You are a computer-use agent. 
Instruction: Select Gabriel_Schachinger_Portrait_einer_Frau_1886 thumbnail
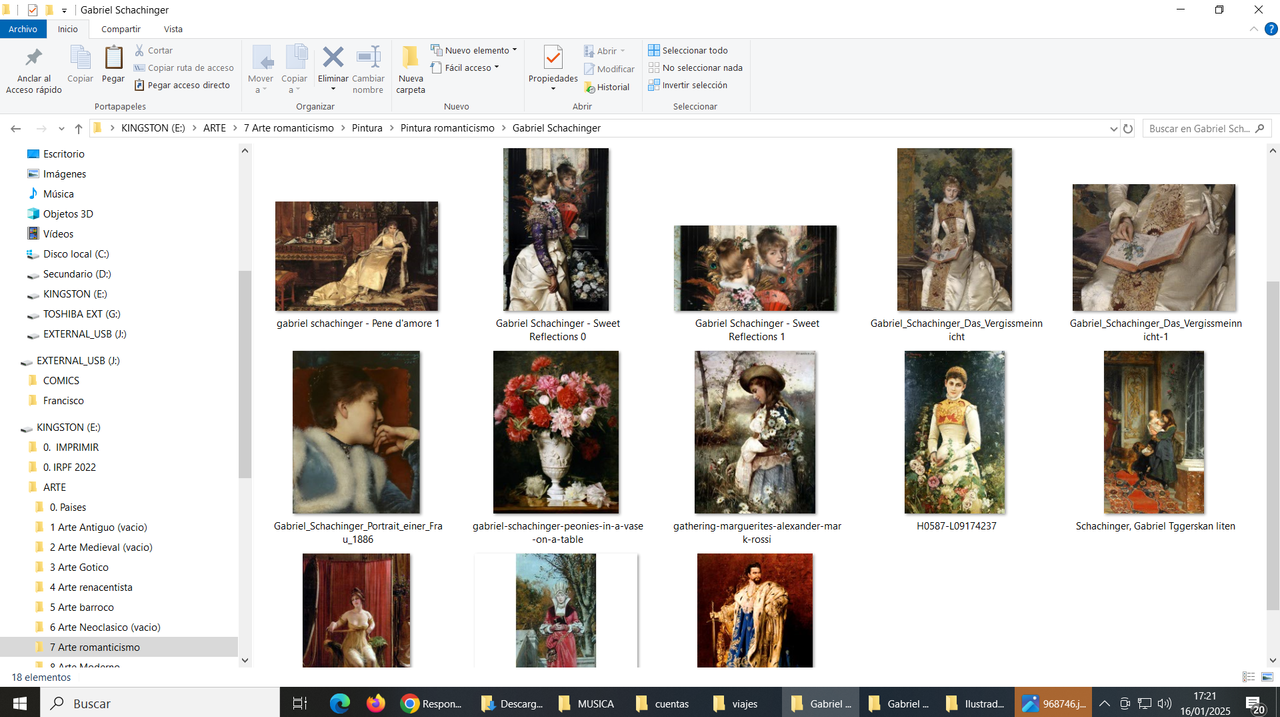click(x=356, y=432)
